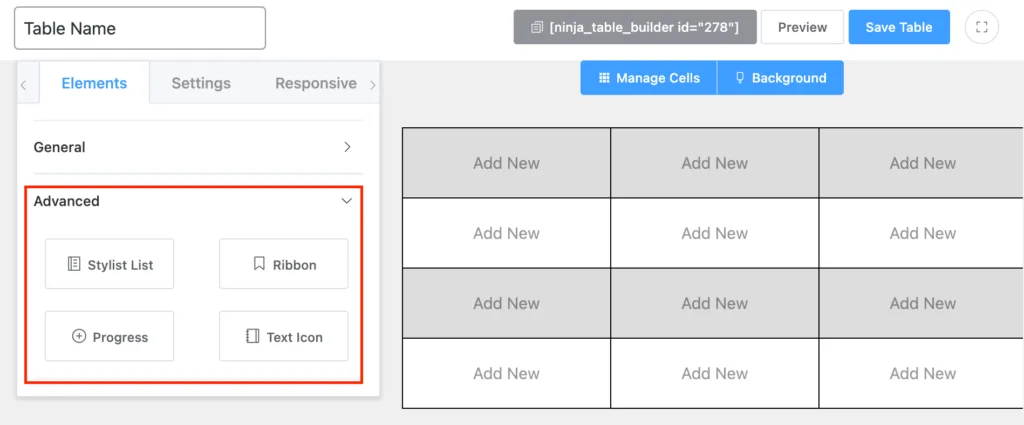Select the Progress element

pyautogui.click(x=110, y=336)
